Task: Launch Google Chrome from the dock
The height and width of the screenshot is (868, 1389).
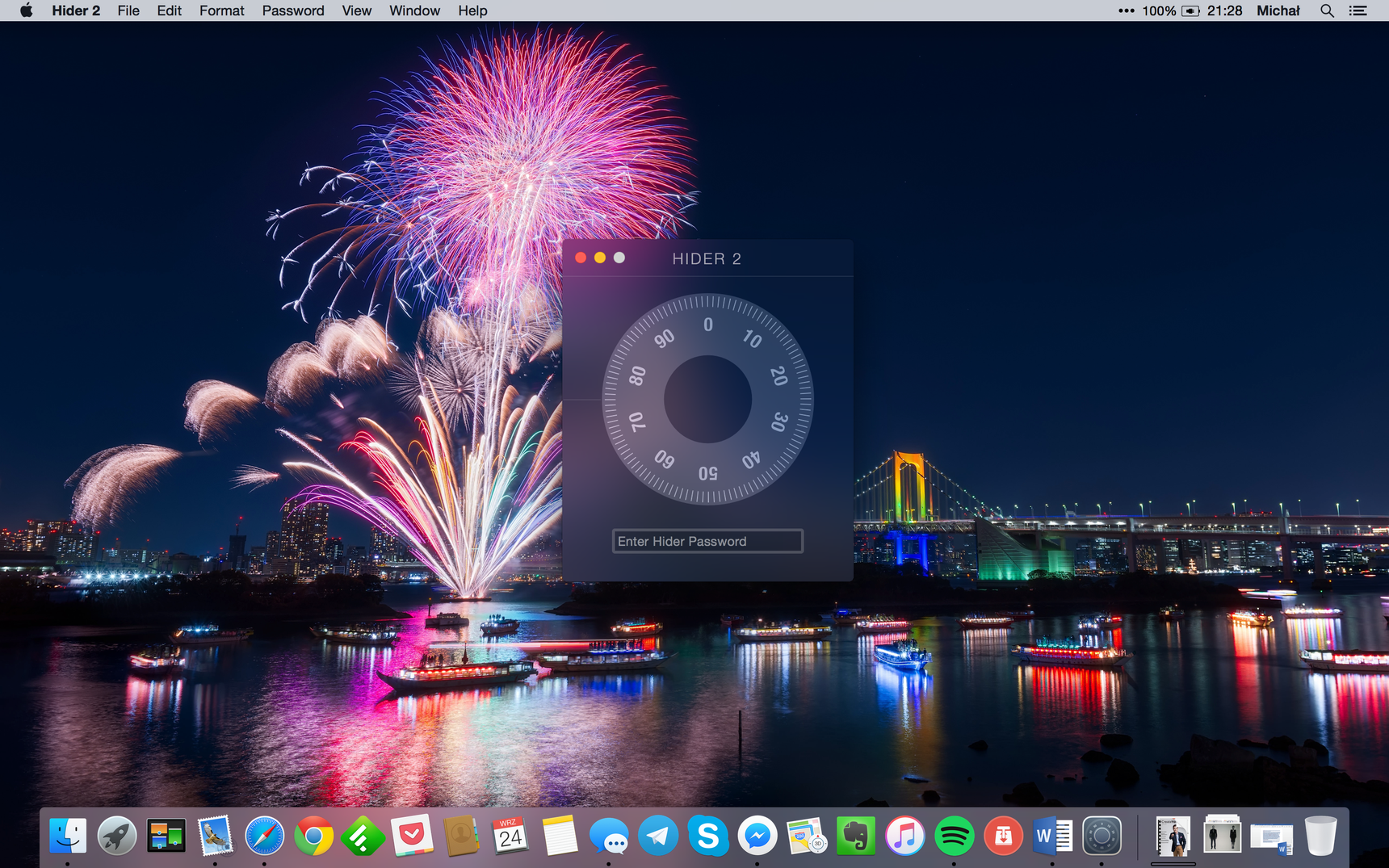Action: [314, 837]
